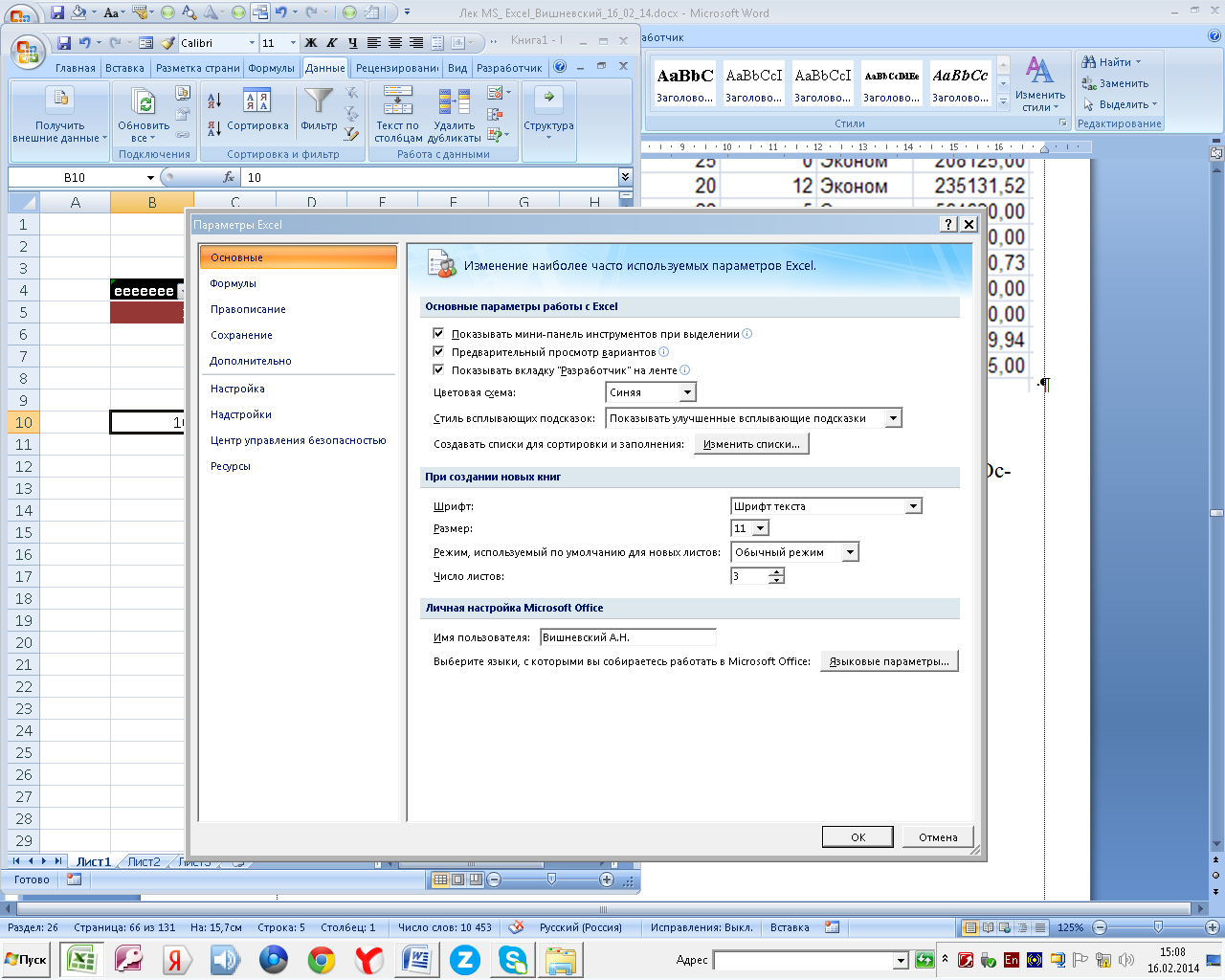The image size is (1225, 980).
Task: Switch to Лист2 sheet tab
Action: [145, 861]
